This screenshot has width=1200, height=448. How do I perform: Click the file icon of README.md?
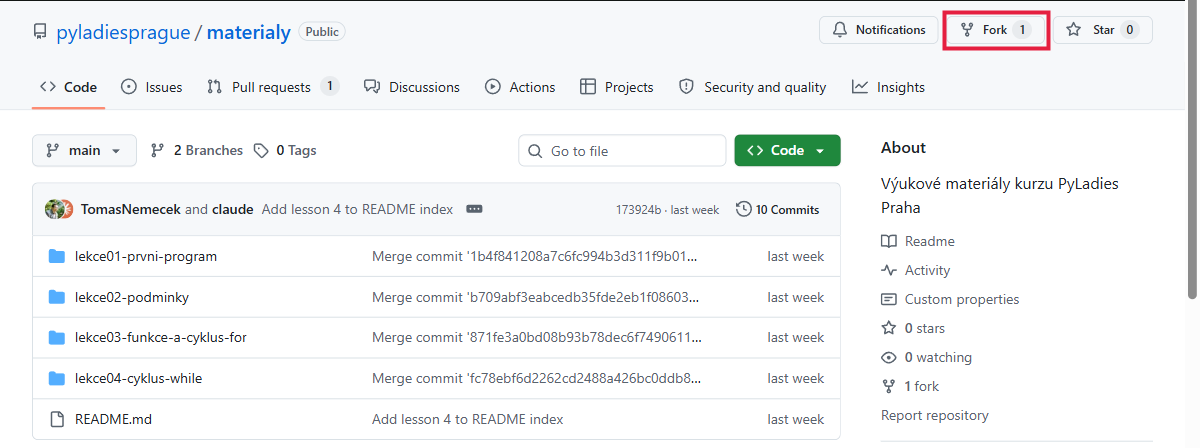click(x=56, y=419)
